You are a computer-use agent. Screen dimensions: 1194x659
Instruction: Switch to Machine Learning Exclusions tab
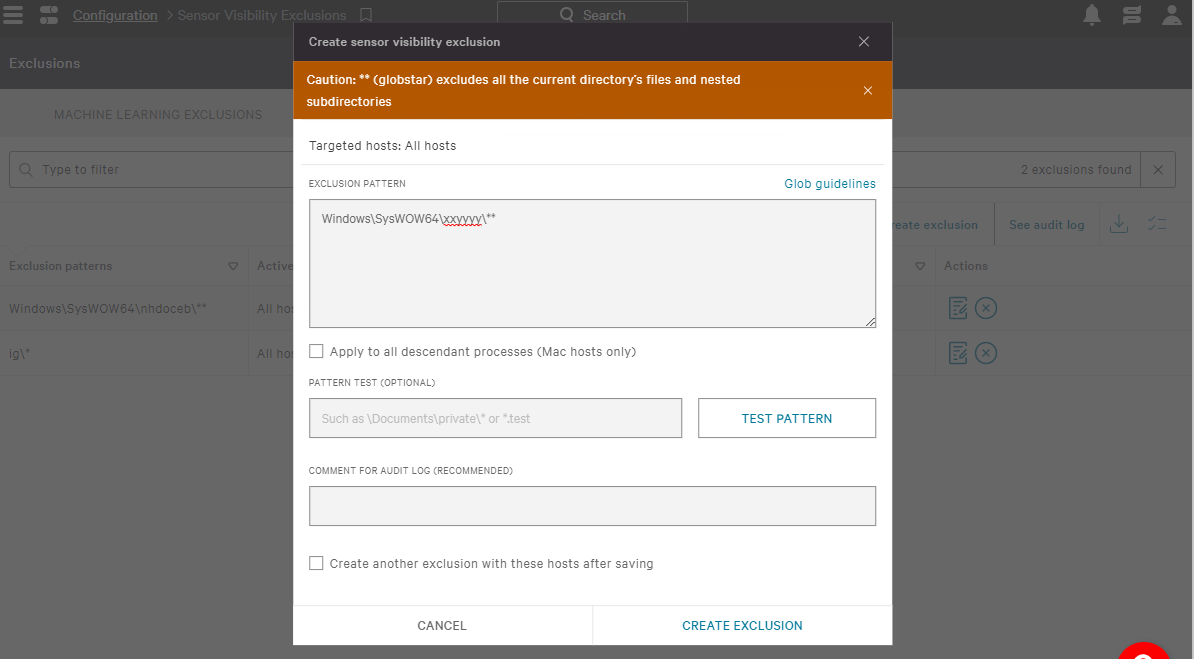158,114
